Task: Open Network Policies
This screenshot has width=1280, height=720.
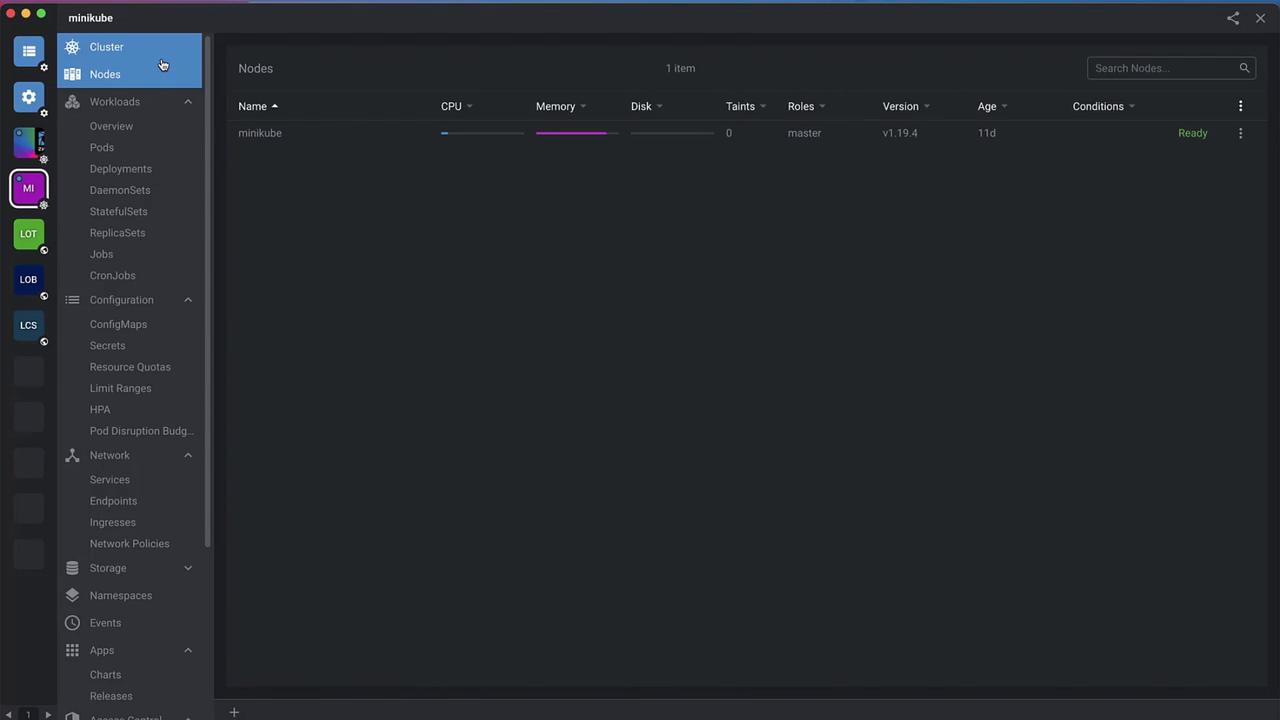Action: (x=130, y=544)
